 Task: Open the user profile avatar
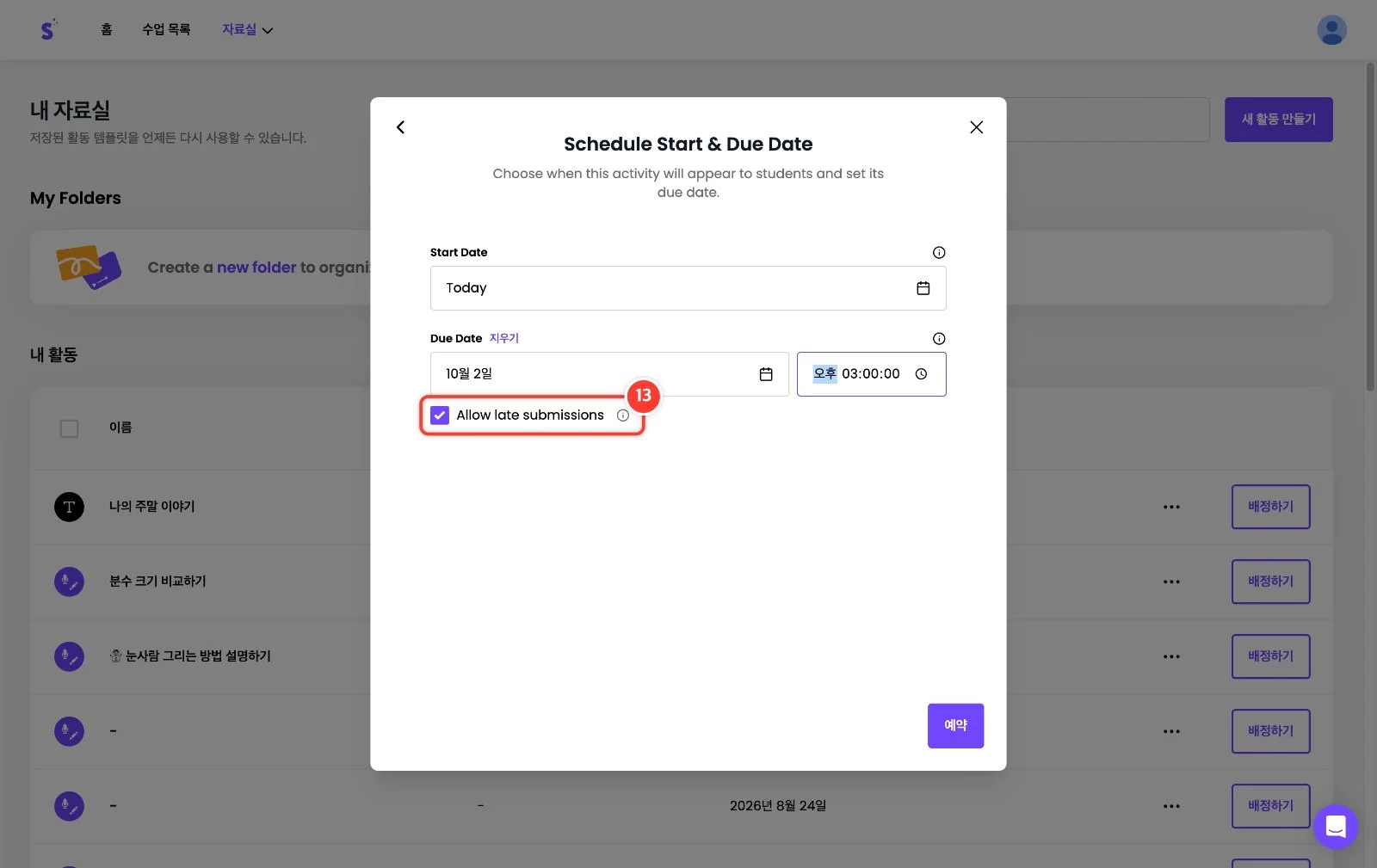[1331, 30]
